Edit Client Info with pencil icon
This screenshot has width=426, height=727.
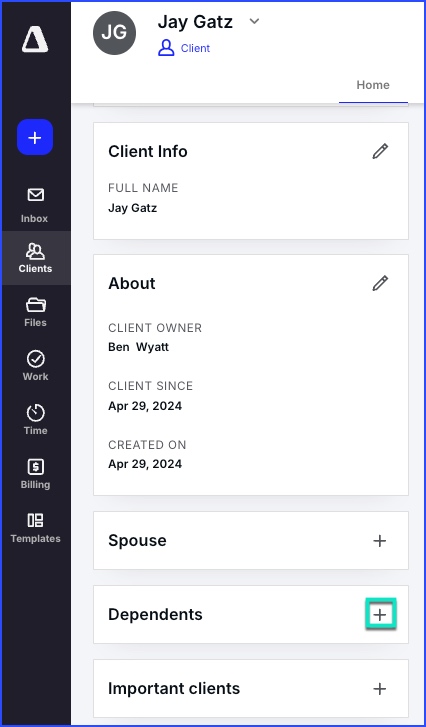coord(380,152)
